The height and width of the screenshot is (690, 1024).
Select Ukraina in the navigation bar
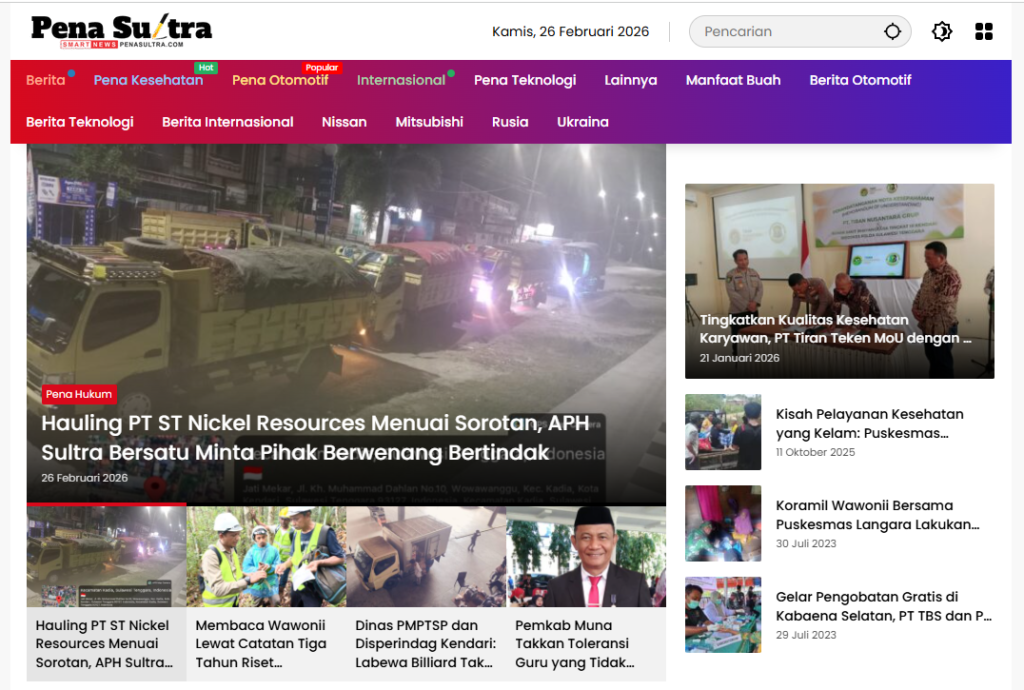[x=582, y=122]
